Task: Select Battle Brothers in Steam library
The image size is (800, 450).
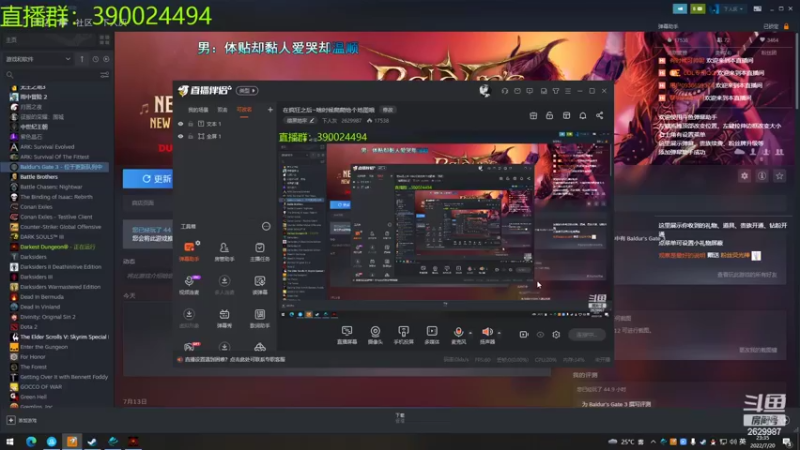Action: [x=39, y=177]
